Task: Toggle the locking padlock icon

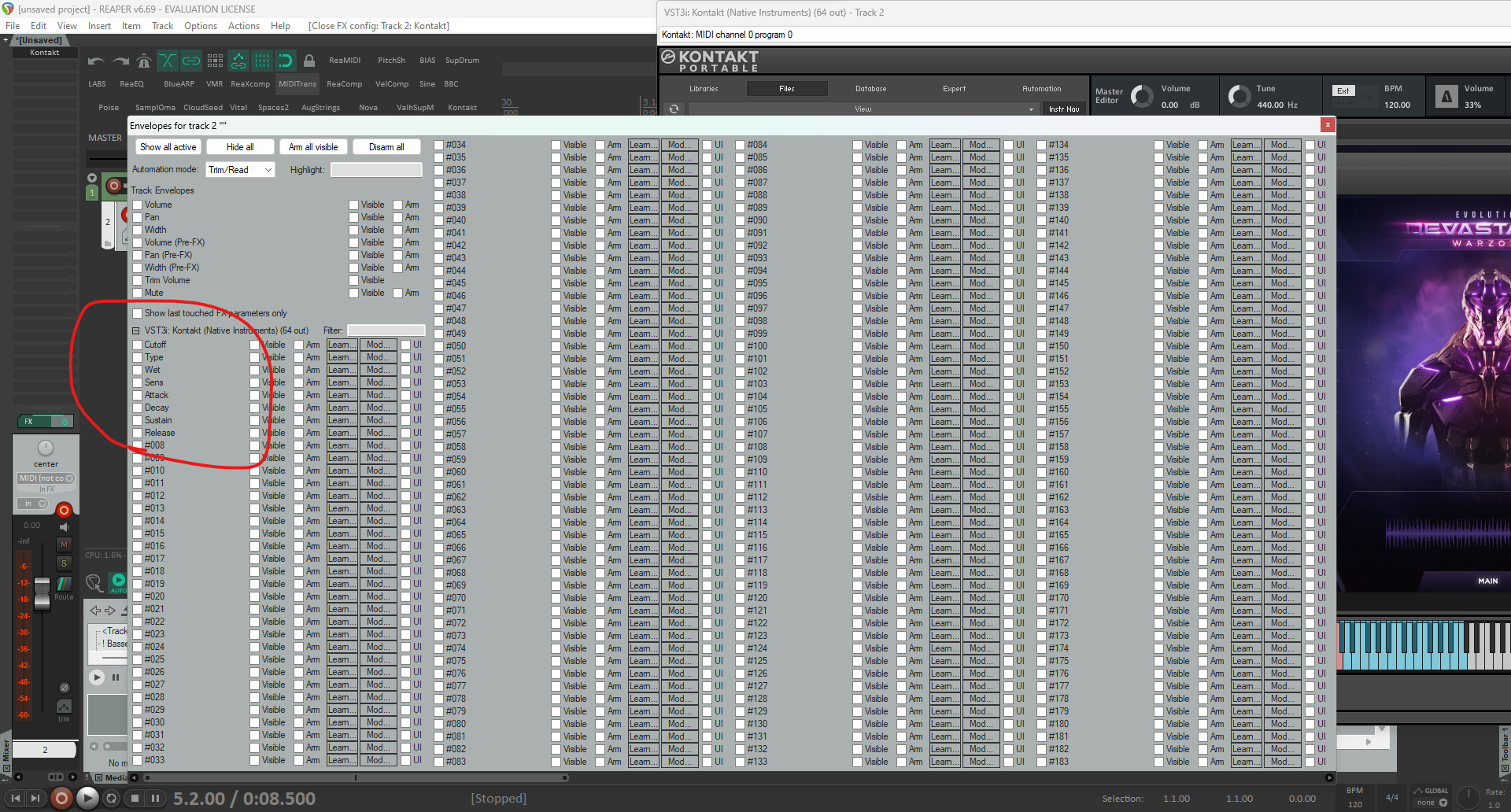Action: (x=309, y=61)
